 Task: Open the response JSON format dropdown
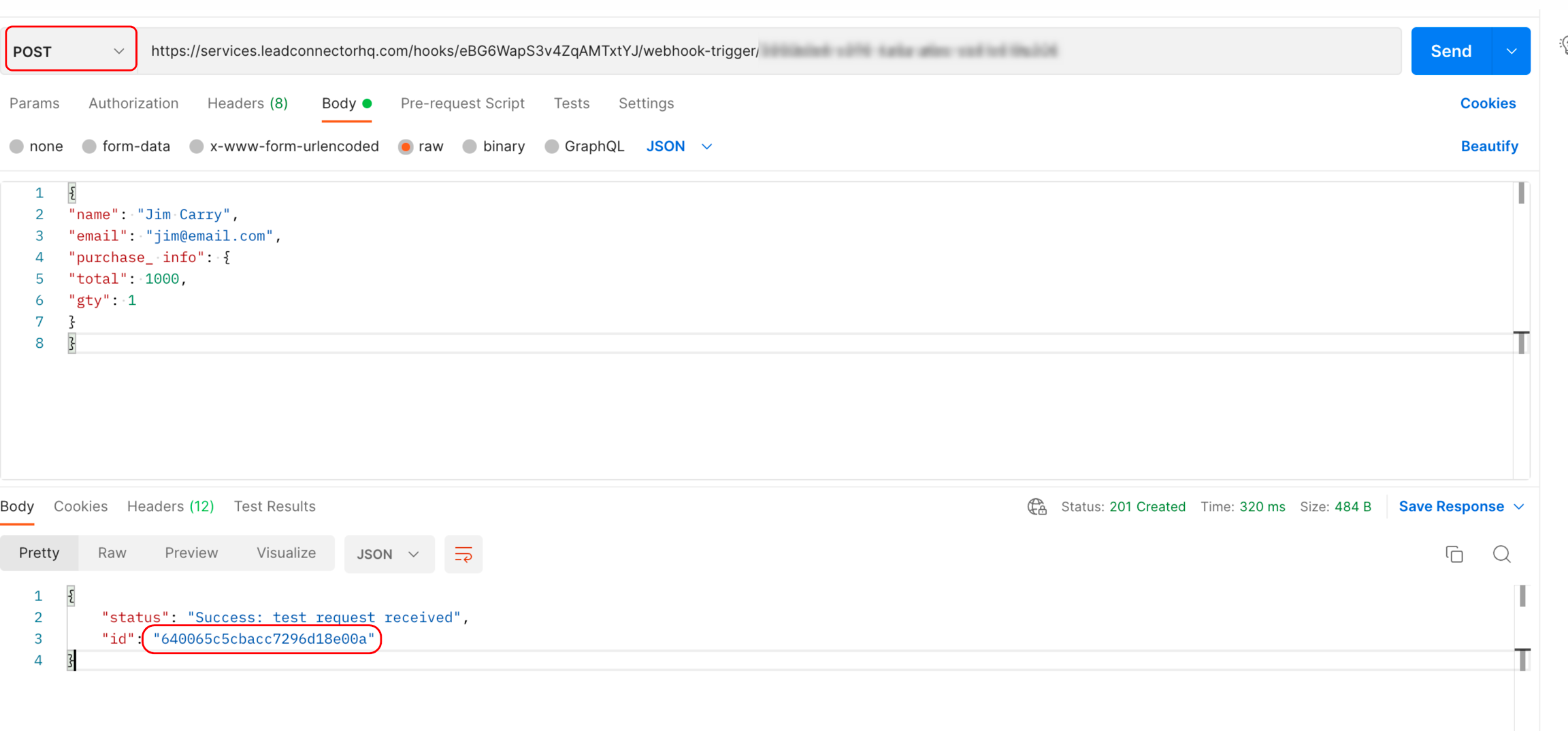click(389, 554)
